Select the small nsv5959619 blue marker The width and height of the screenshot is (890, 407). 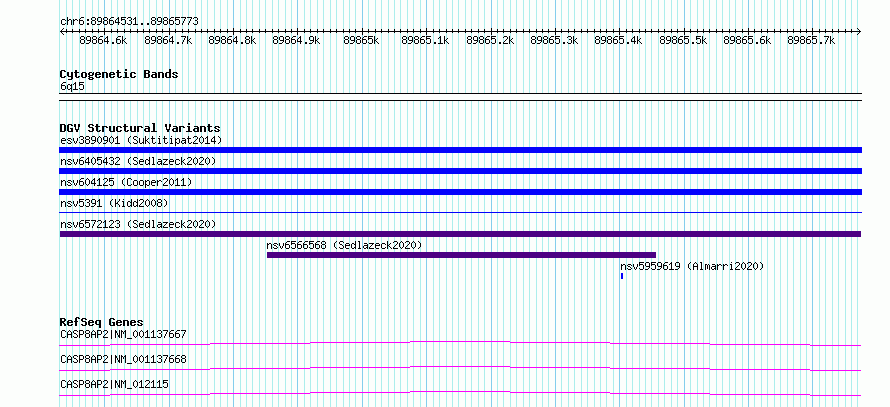pyautogui.click(x=622, y=276)
